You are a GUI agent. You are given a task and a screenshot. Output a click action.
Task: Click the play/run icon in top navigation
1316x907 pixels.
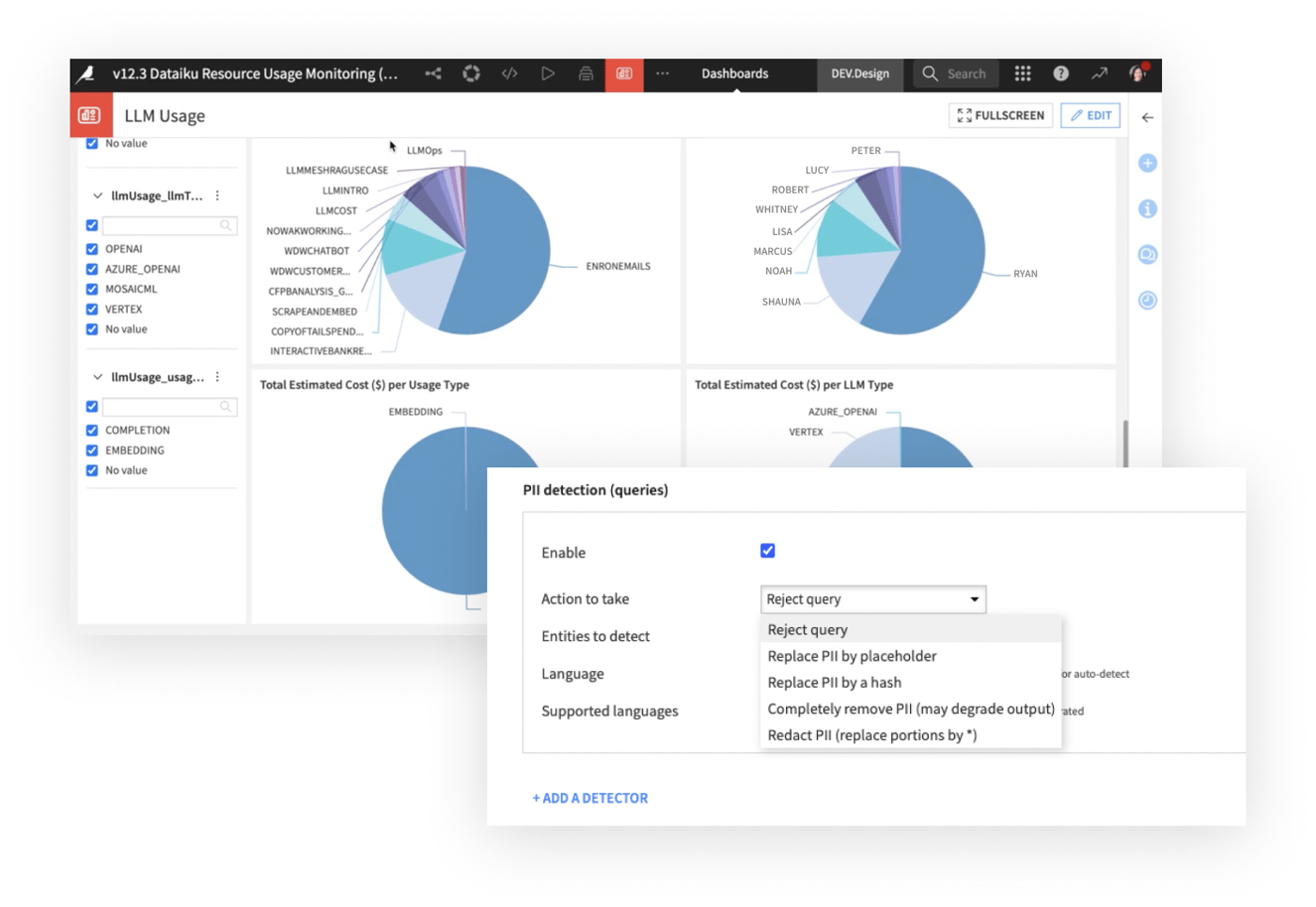[x=549, y=73]
